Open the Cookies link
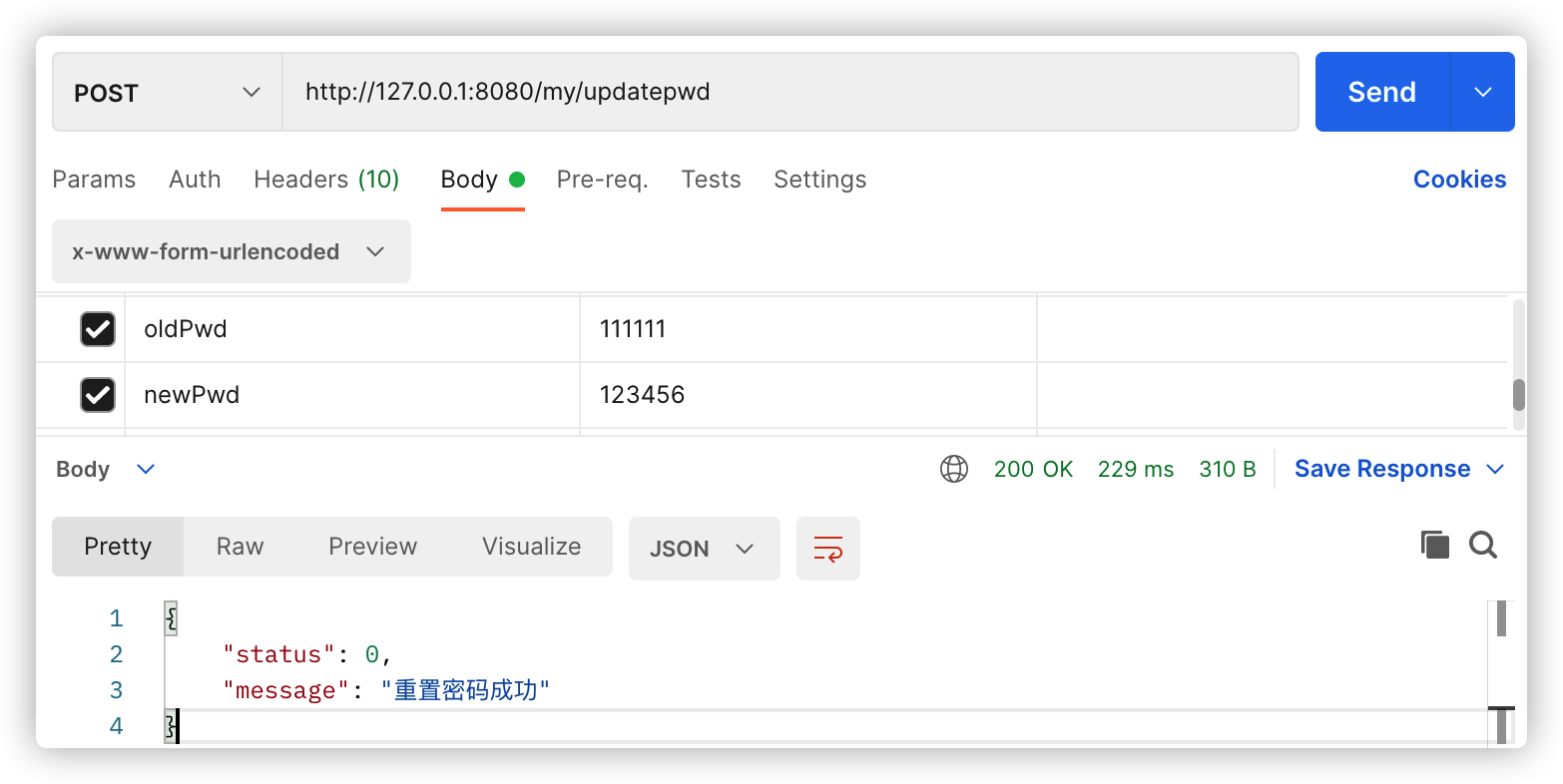 click(x=1460, y=180)
